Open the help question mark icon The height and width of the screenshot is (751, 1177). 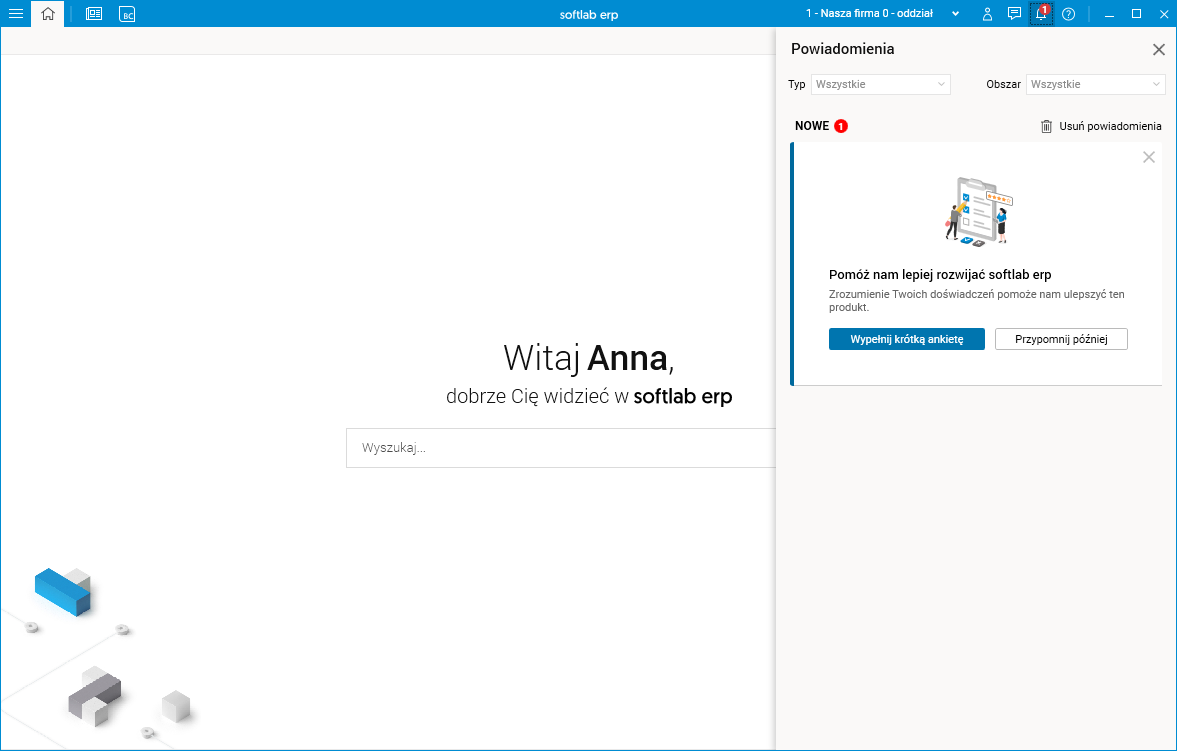click(1068, 14)
